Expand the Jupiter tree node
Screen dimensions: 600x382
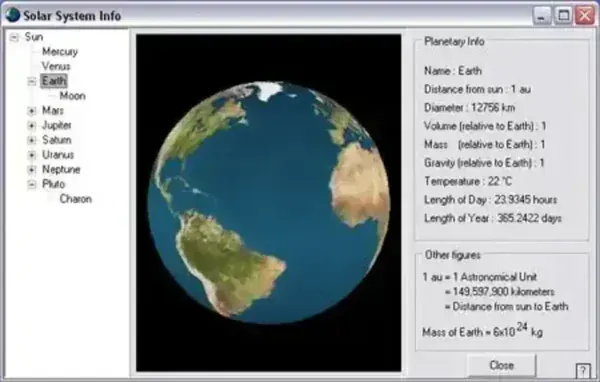[32, 126]
